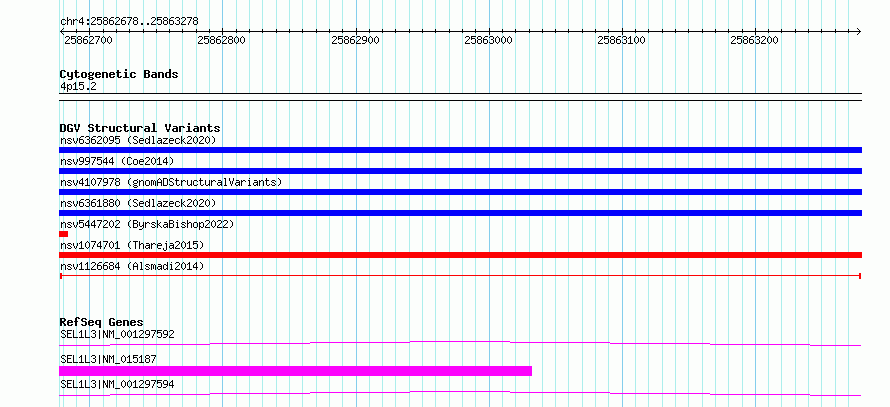Click the 25862900 ruler tick label

[x=355, y=40]
